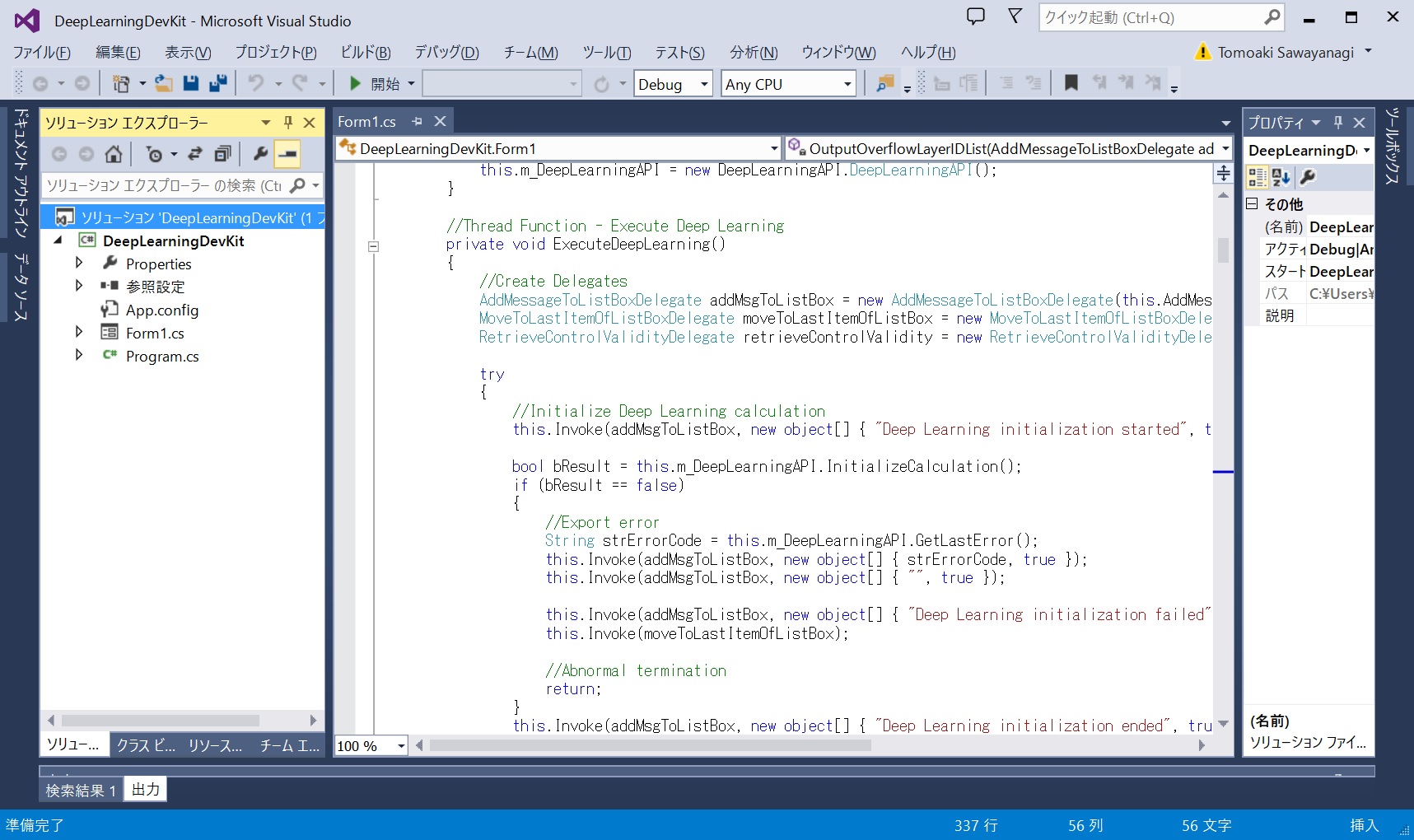Toggle a bookmark with the bookmark icon
The image size is (1414, 840).
(x=1071, y=83)
